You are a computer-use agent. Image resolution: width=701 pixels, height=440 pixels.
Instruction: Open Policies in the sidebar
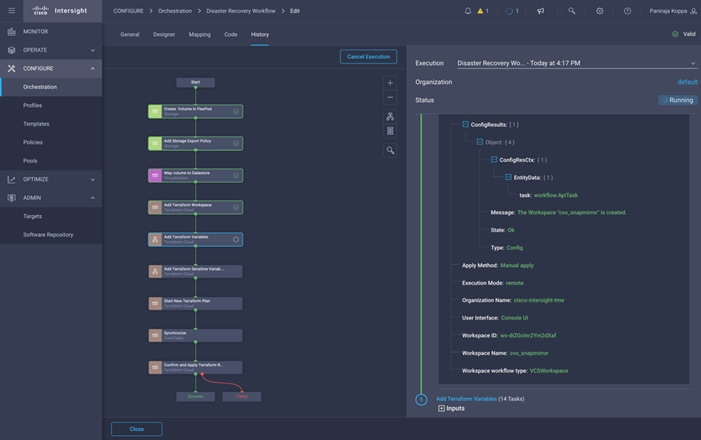pyautogui.click(x=51, y=142)
